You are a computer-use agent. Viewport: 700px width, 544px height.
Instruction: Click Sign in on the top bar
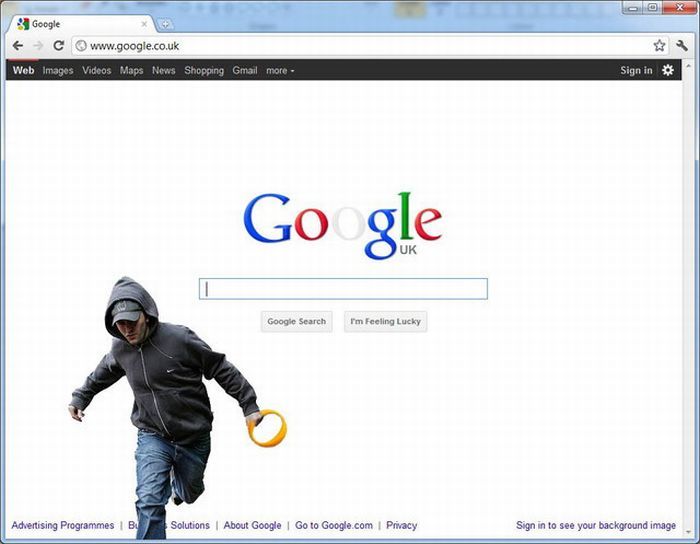click(636, 71)
